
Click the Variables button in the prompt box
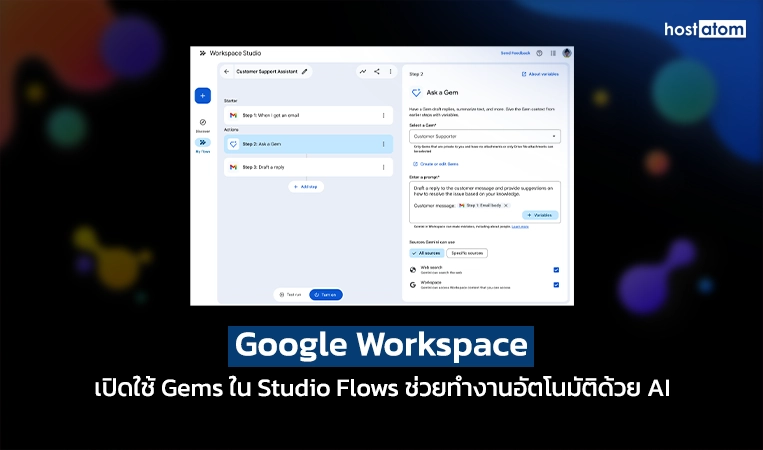pyautogui.click(x=540, y=215)
